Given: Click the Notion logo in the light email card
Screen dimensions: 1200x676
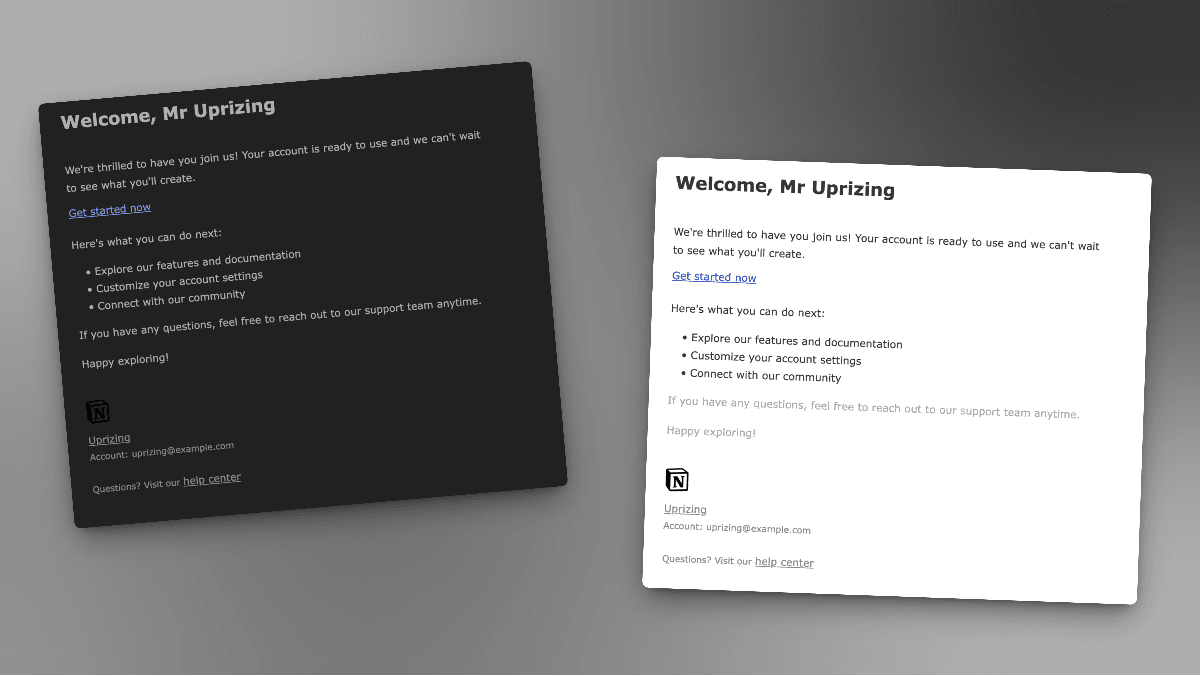Looking at the screenshot, I should [x=677, y=480].
